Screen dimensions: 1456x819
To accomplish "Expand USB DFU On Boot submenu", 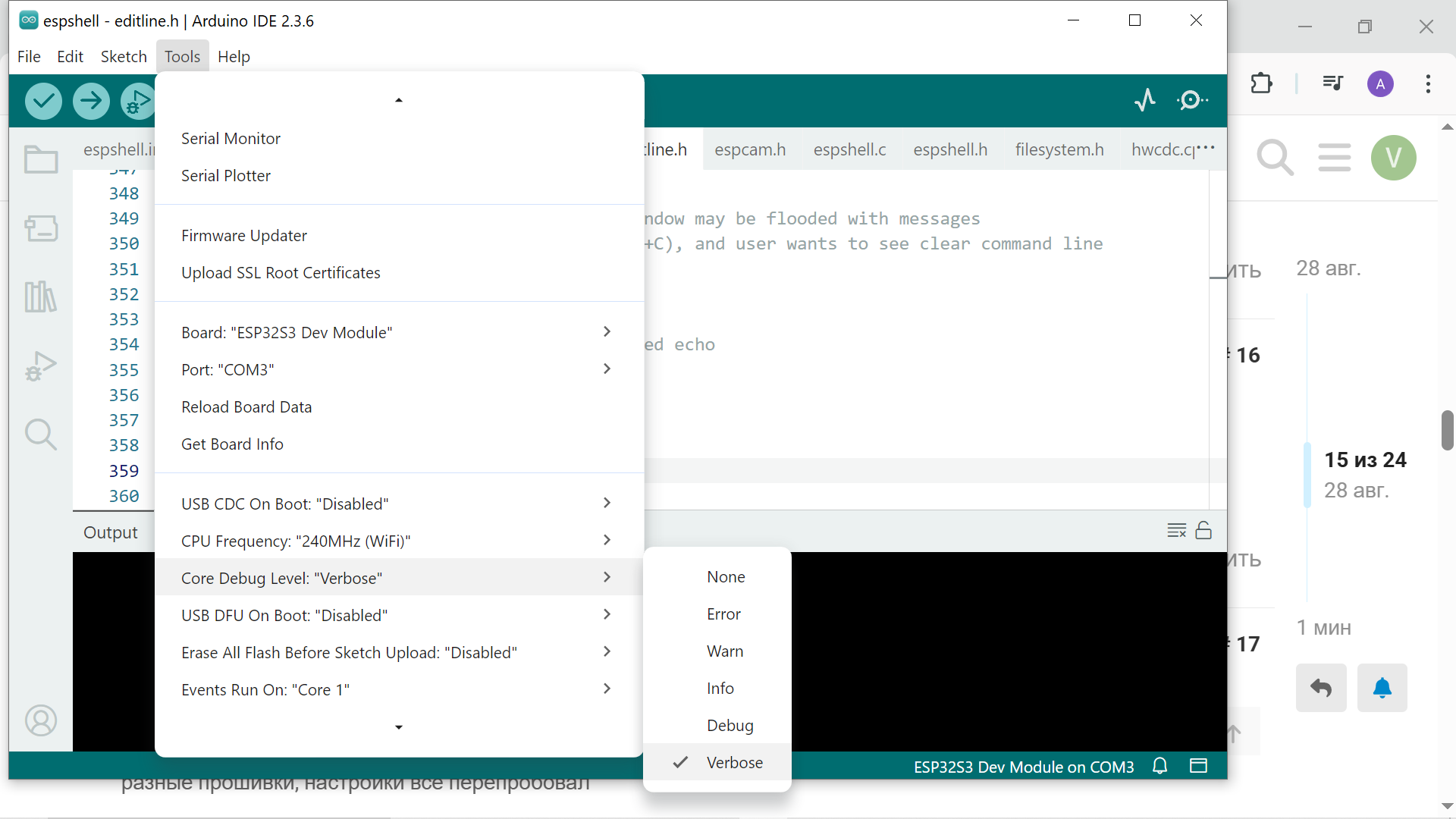I will [x=399, y=616].
